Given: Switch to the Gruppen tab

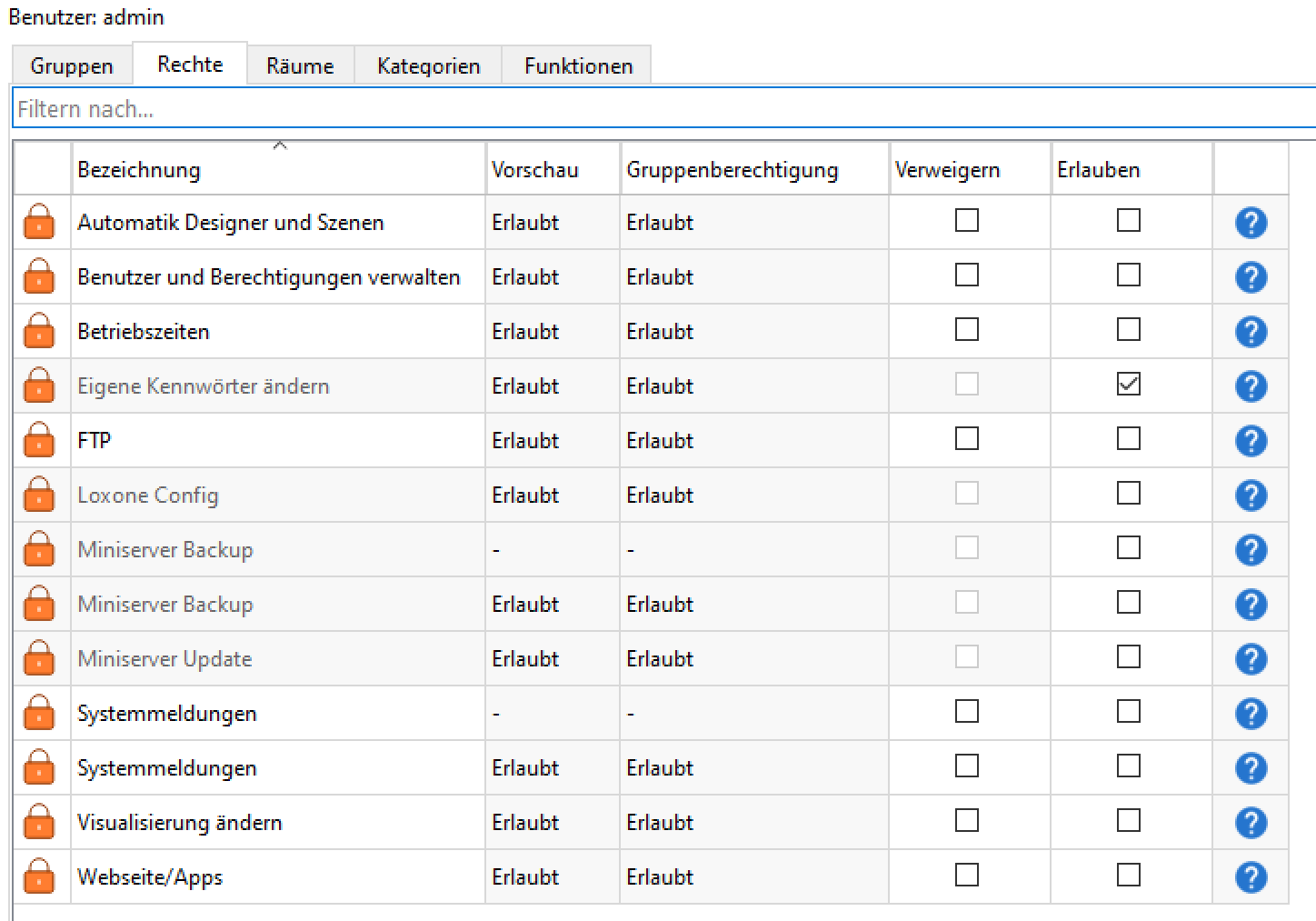Looking at the screenshot, I should coord(72,65).
